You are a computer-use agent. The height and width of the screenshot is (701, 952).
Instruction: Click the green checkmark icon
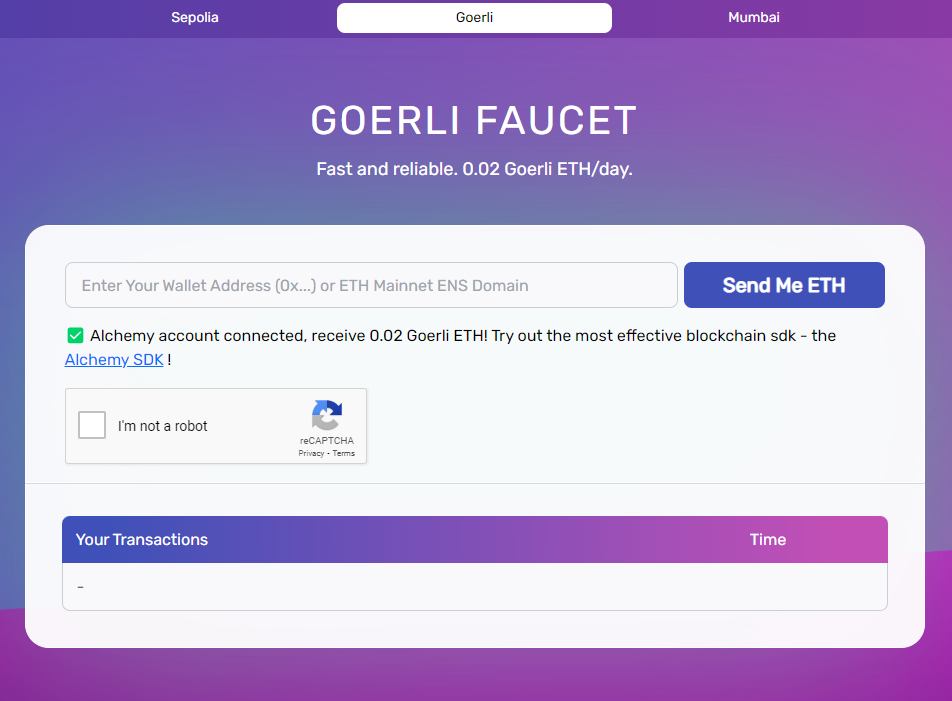(x=75, y=336)
